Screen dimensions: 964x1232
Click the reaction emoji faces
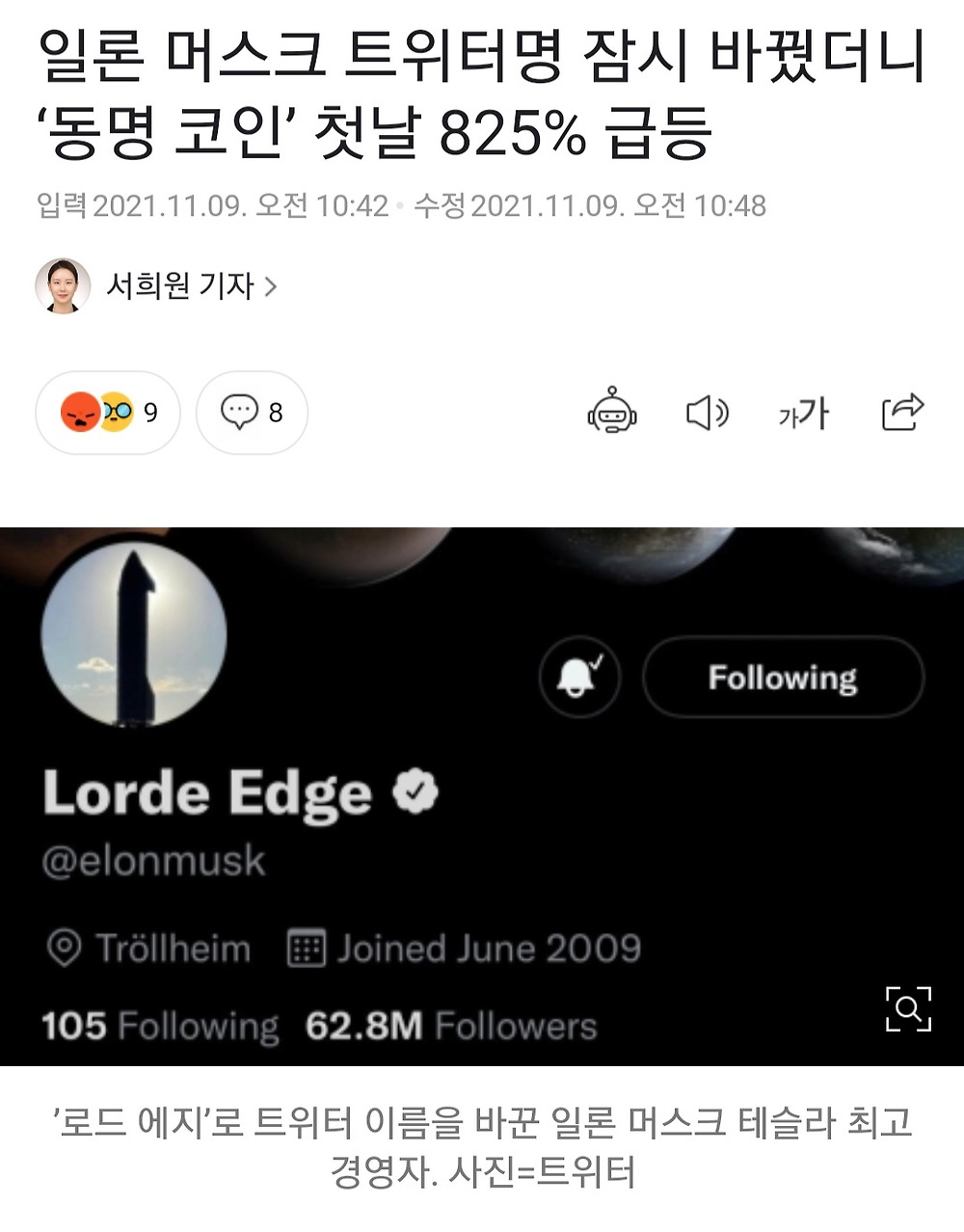pos(97,413)
